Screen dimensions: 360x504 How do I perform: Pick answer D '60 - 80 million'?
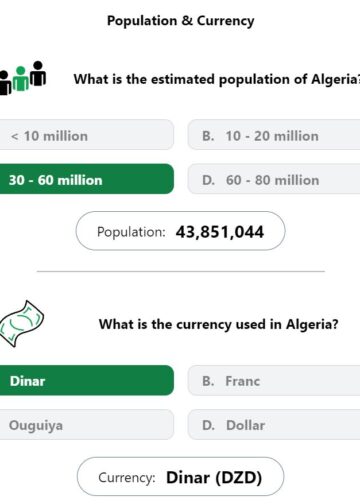(274, 179)
